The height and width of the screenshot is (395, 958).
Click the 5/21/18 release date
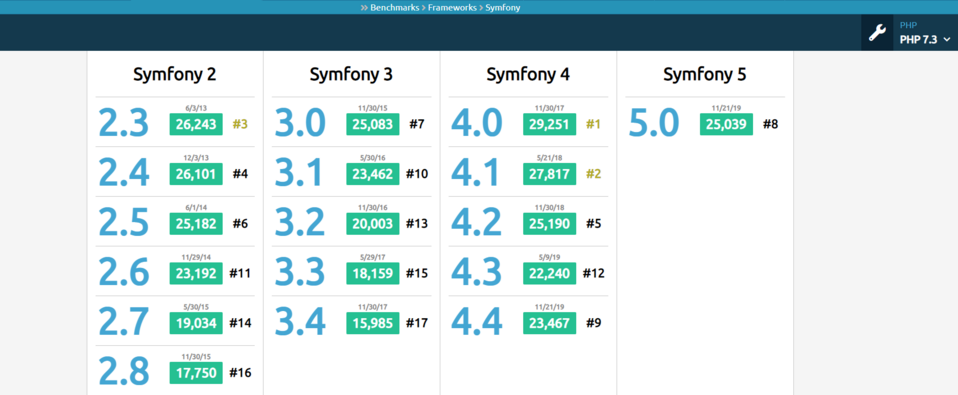[549, 158]
